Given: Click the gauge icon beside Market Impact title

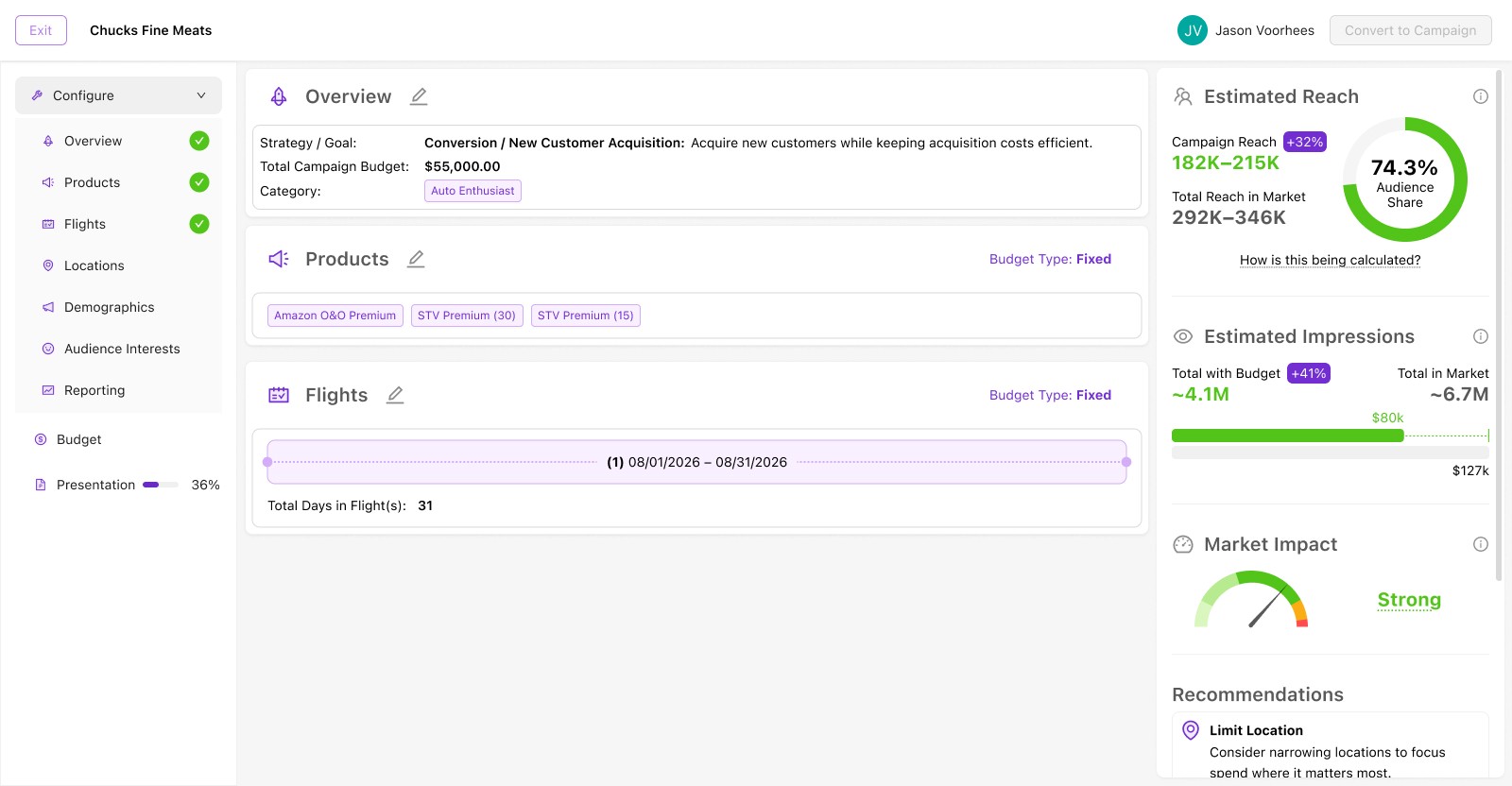Looking at the screenshot, I should [x=1183, y=544].
